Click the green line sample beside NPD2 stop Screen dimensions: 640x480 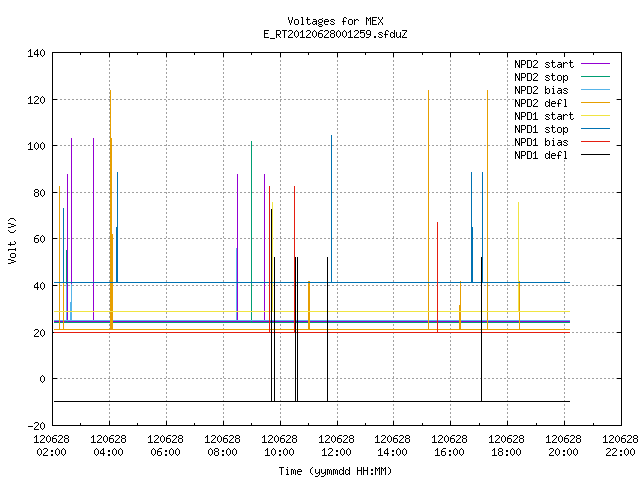596,76
